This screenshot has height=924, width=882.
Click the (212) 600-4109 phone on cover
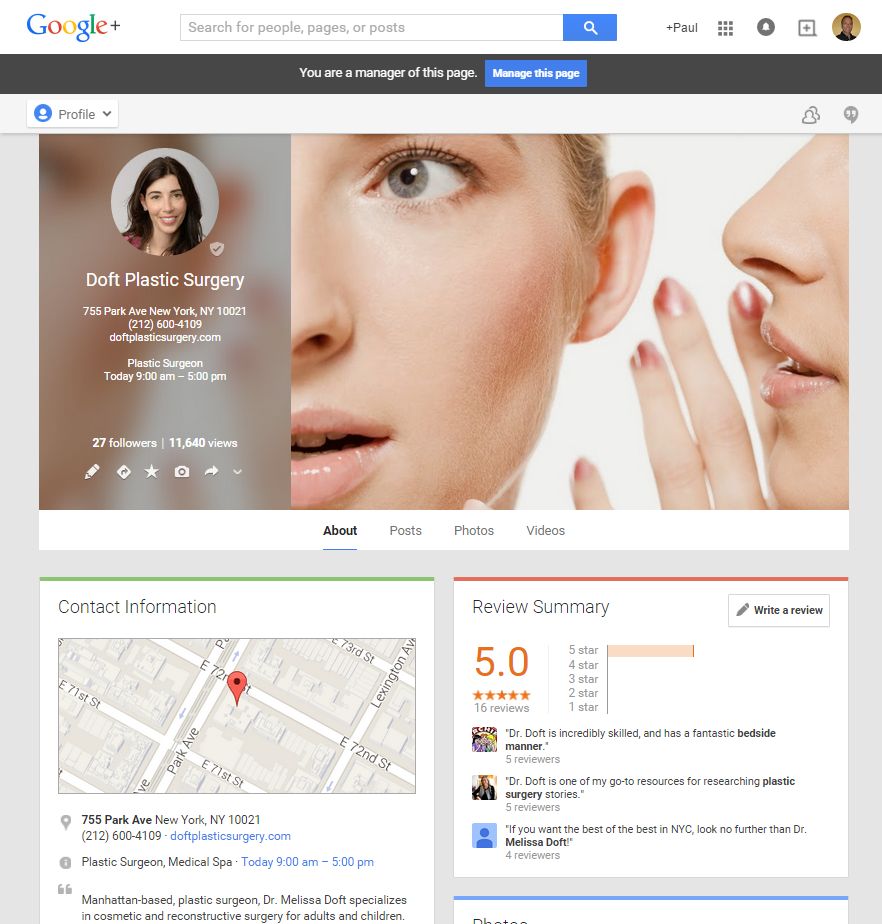point(165,324)
